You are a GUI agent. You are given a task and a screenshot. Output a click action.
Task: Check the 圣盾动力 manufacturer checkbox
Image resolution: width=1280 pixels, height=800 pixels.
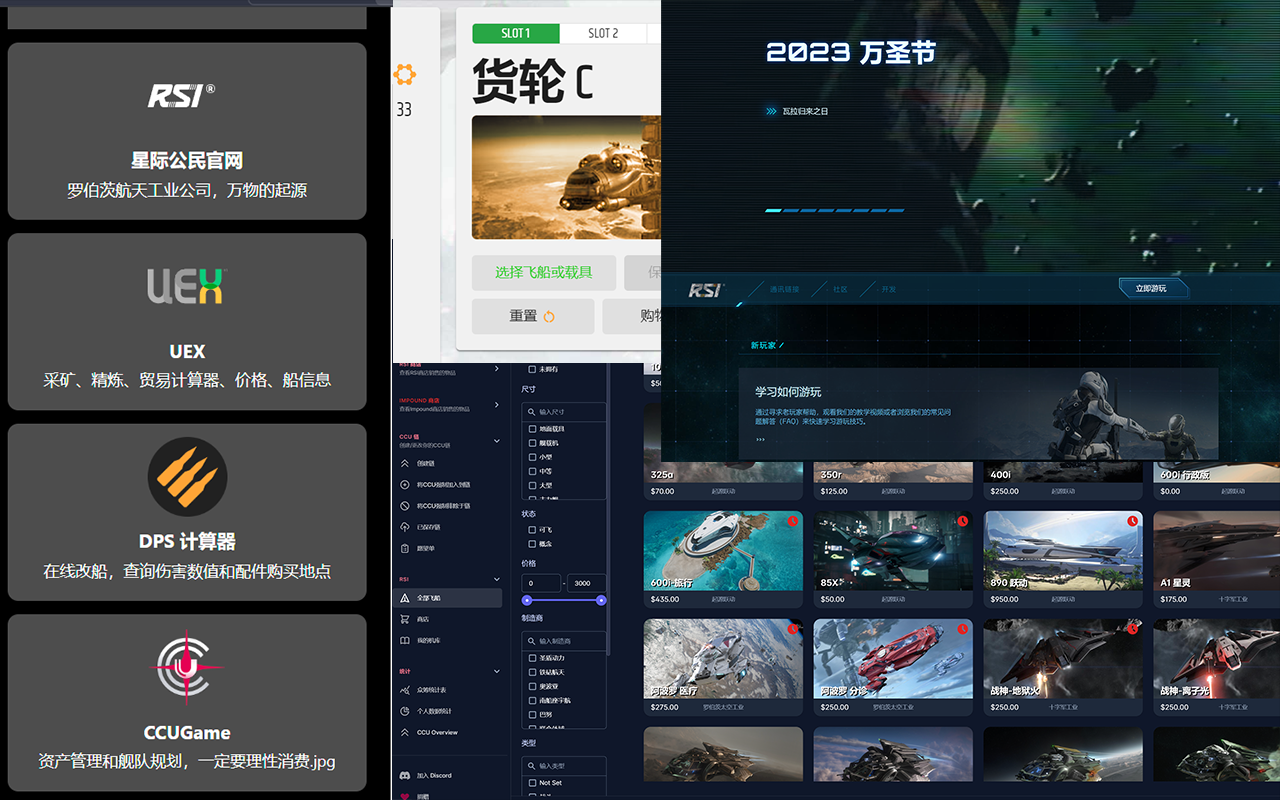(x=532, y=658)
